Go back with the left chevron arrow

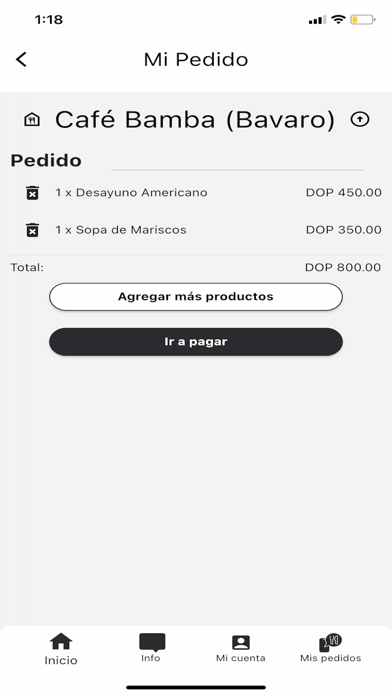(21, 59)
